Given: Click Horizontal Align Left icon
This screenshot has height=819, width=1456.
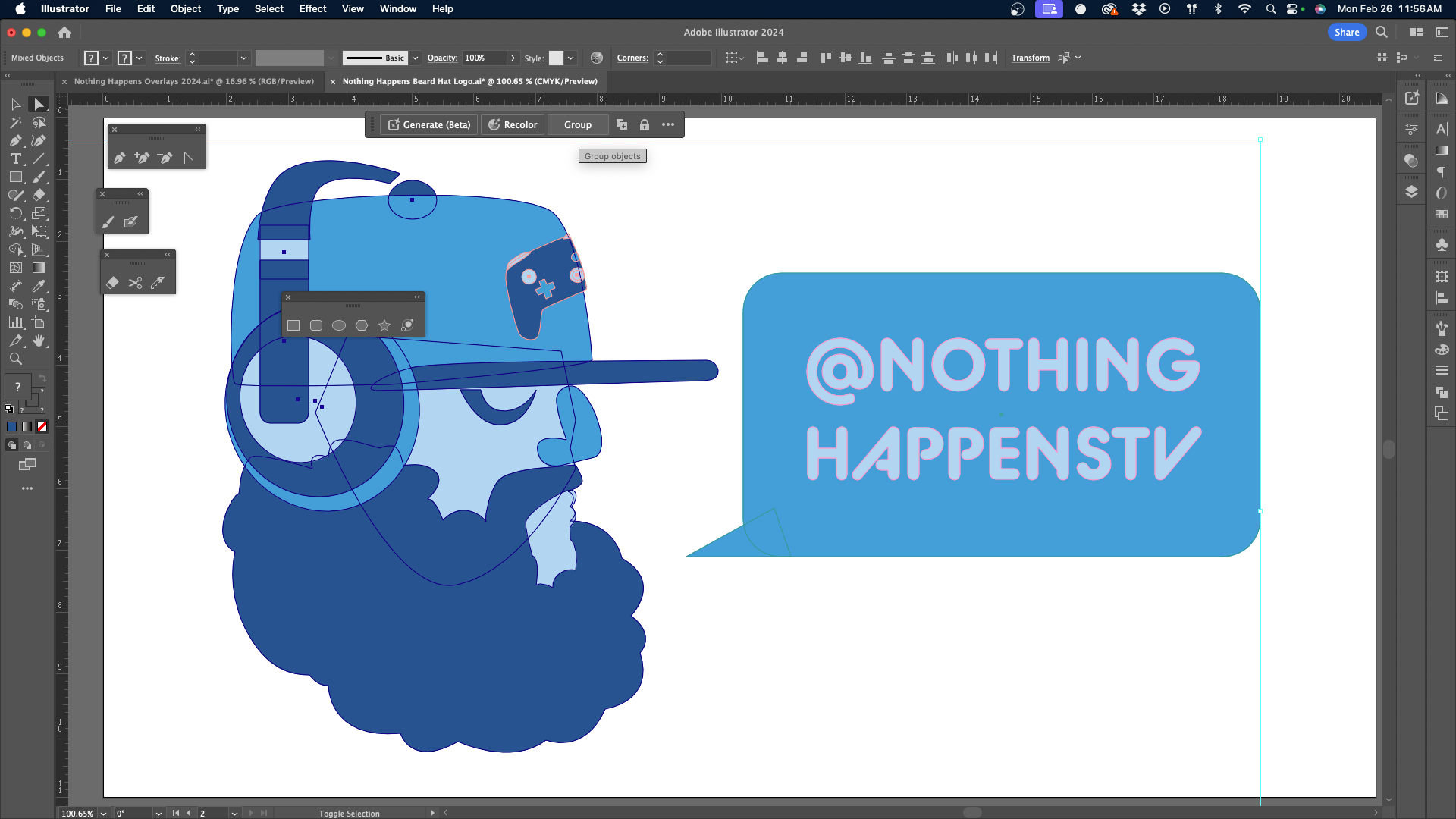Looking at the screenshot, I should (x=762, y=58).
